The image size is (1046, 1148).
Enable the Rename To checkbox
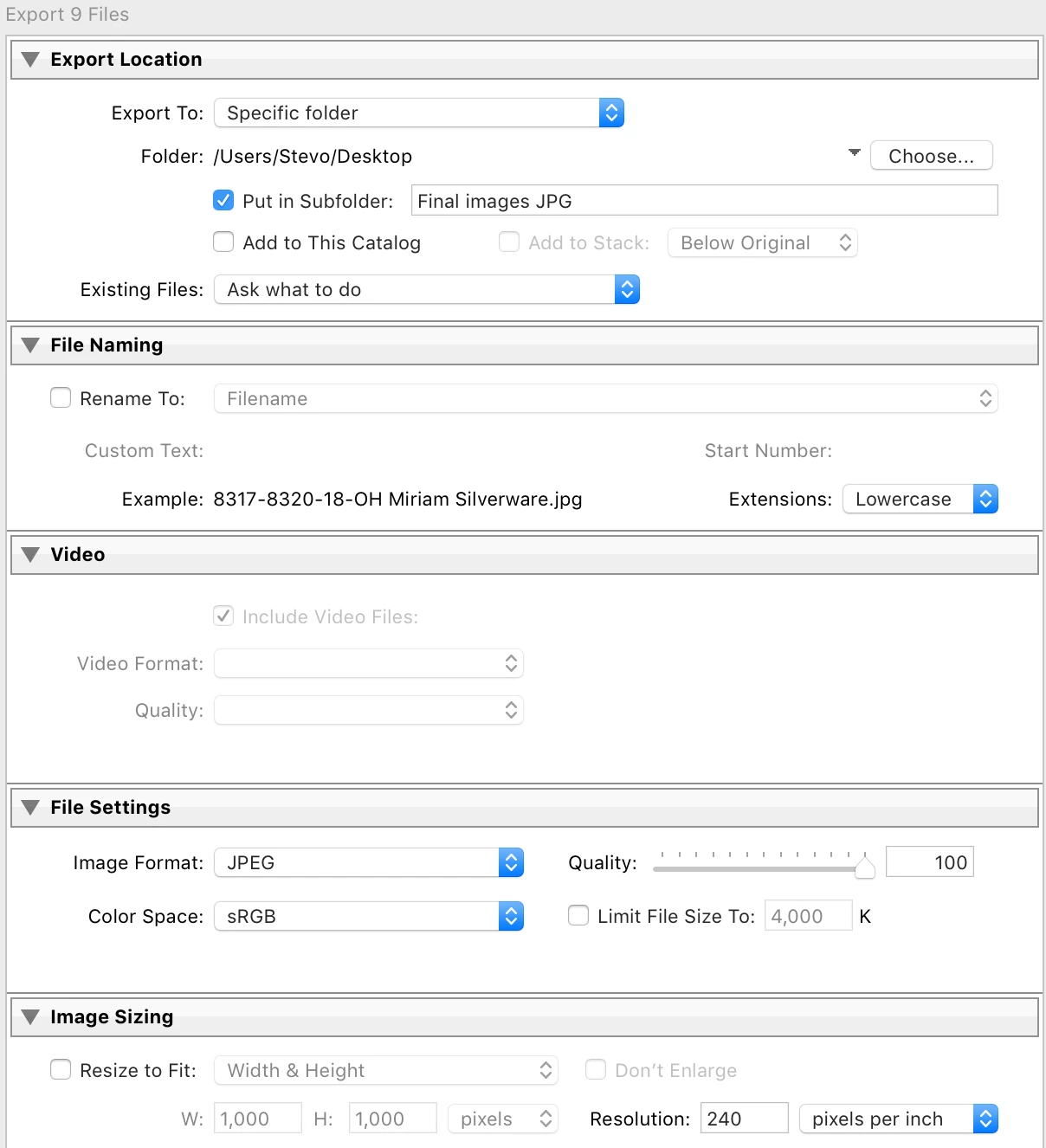coord(61,397)
